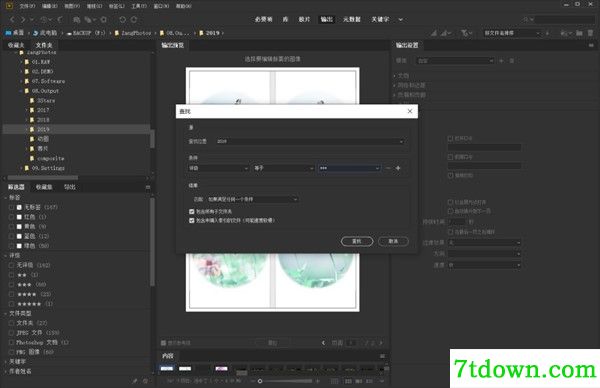This screenshot has height=388, width=600.
Task: Click the open in Camera Raw icon
Action: (104, 19)
